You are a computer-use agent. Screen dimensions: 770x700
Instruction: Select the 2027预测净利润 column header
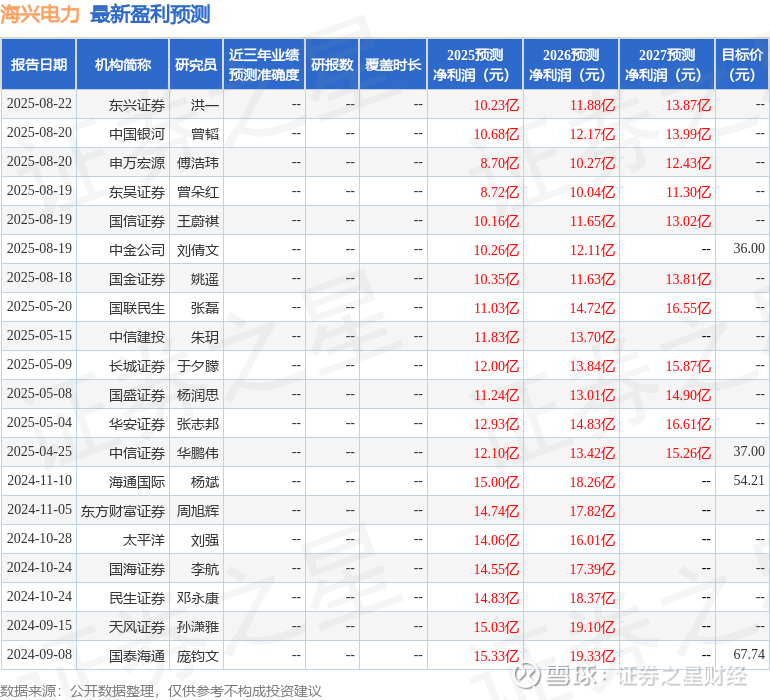coord(667,64)
